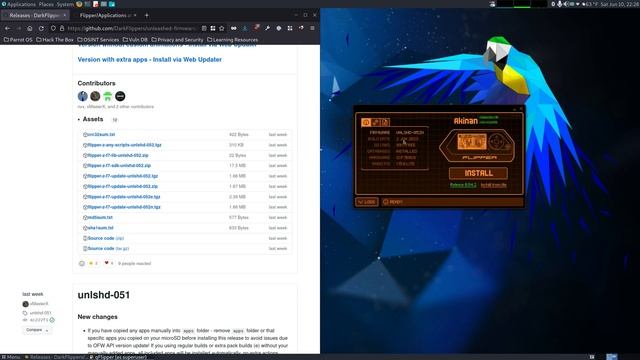Focus qFlipper window from bottom taskbar
This screenshot has height=360, width=640.
tap(118, 357)
